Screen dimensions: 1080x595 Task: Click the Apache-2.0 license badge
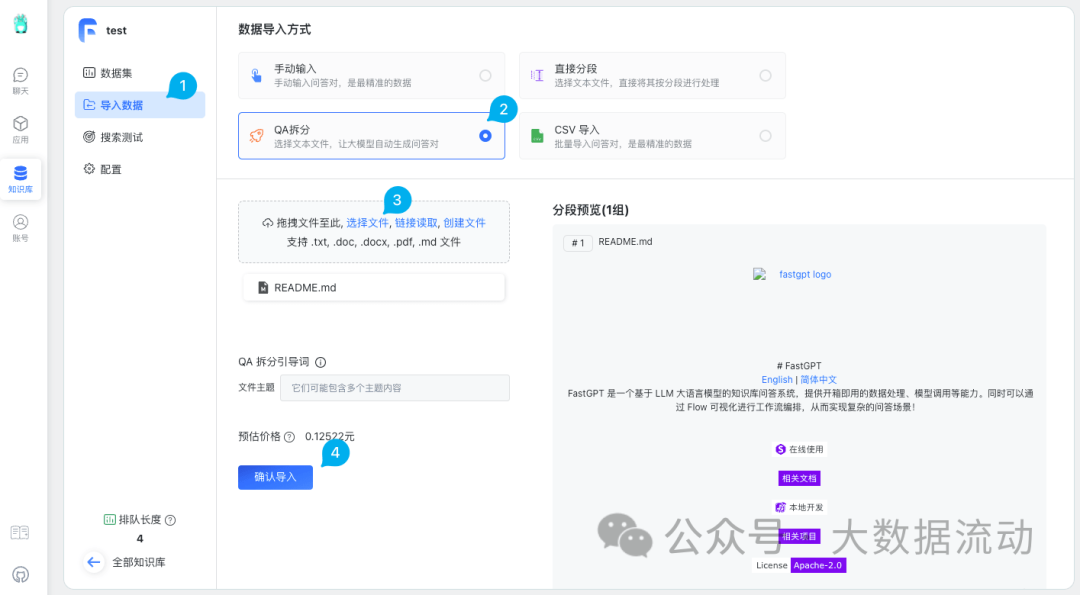[818, 565]
